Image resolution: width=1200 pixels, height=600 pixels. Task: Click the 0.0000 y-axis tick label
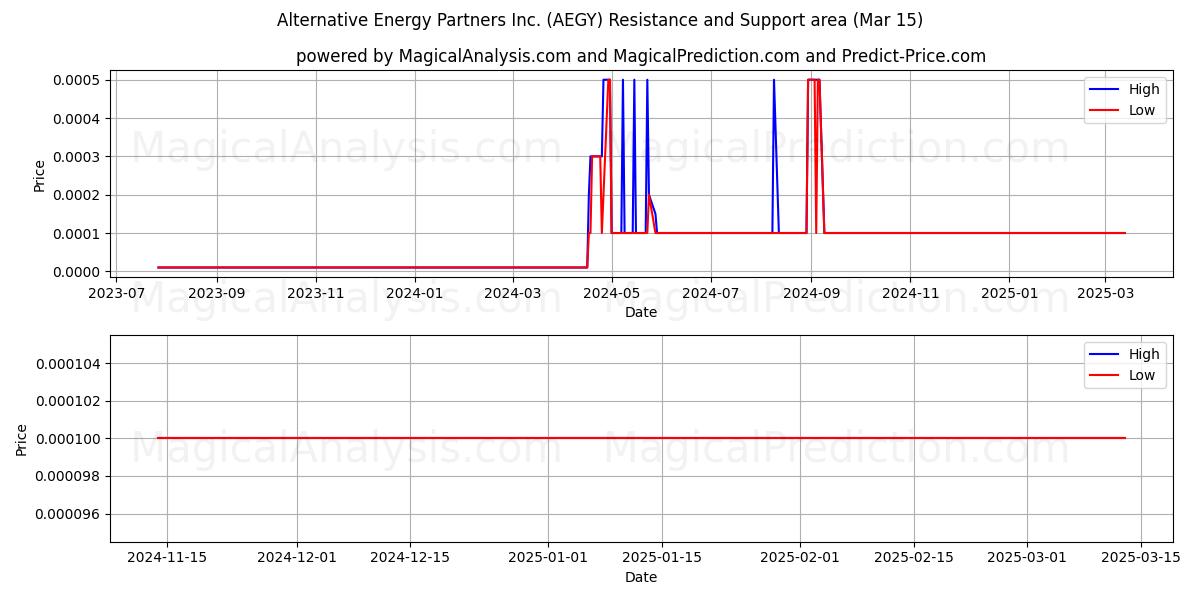77,272
